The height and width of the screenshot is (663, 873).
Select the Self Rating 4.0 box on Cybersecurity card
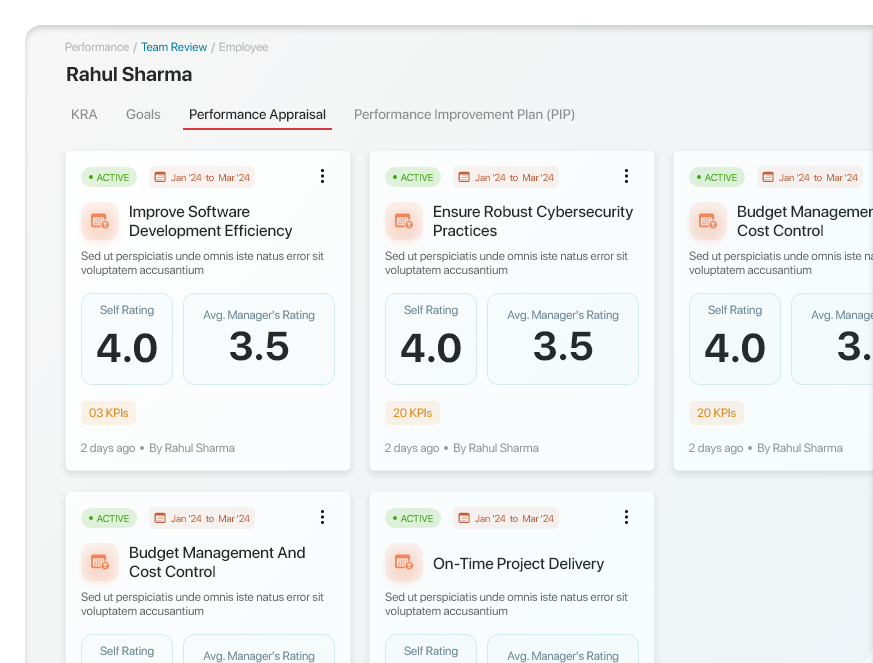[x=431, y=339]
